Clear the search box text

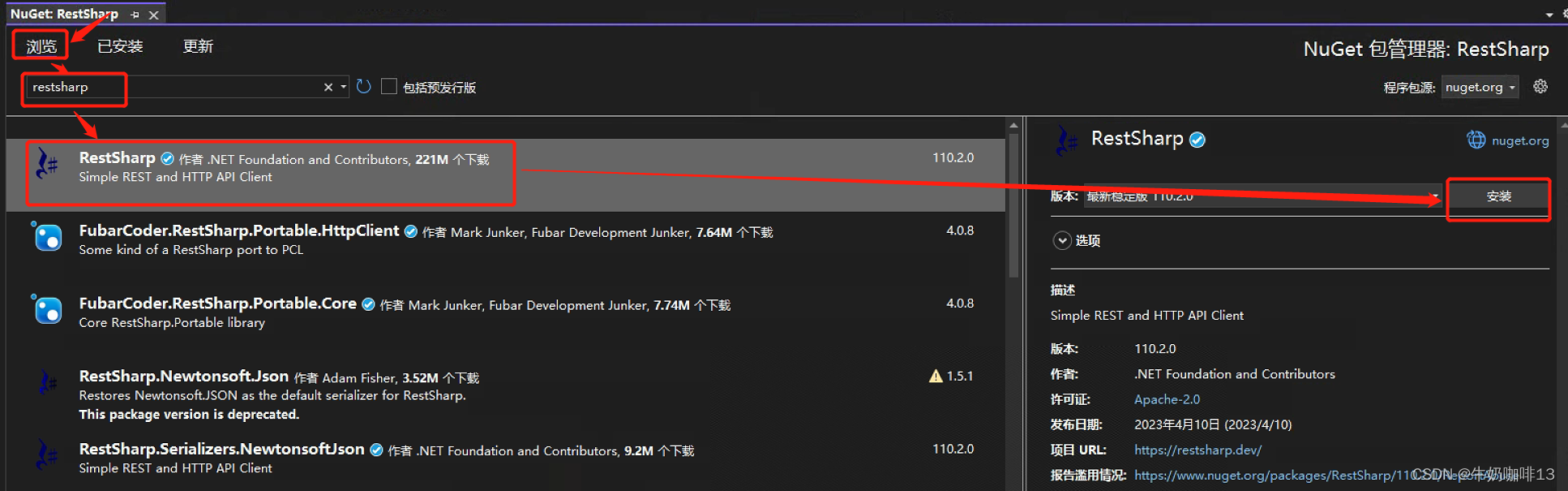[x=328, y=87]
